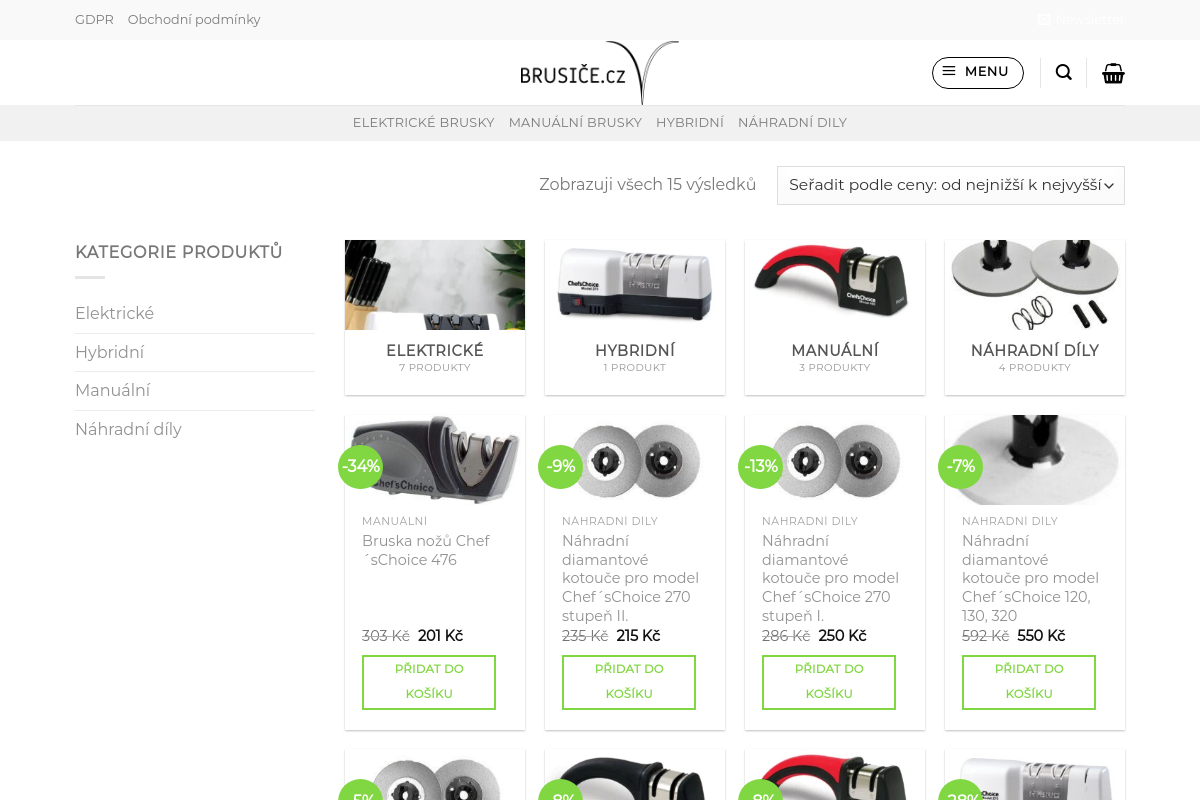The width and height of the screenshot is (1200, 800).
Task: Expand the sort by price dropdown
Action: pyautogui.click(x=951, y=185)
